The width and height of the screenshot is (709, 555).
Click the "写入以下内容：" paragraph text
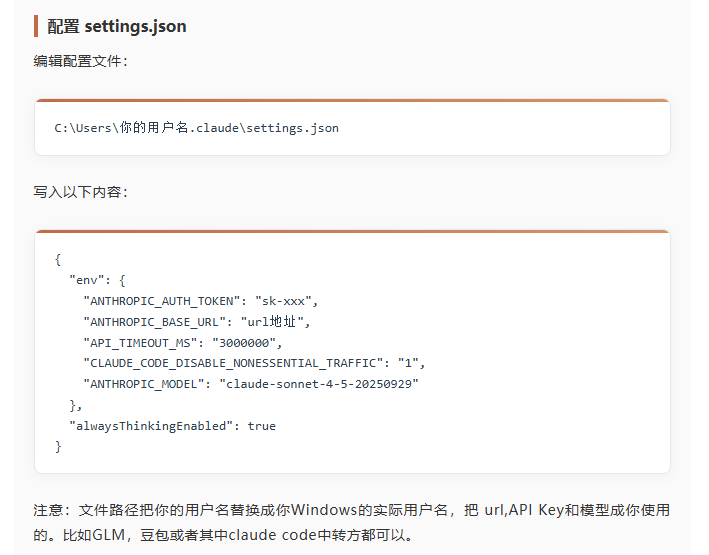click(x=80, y=191)
